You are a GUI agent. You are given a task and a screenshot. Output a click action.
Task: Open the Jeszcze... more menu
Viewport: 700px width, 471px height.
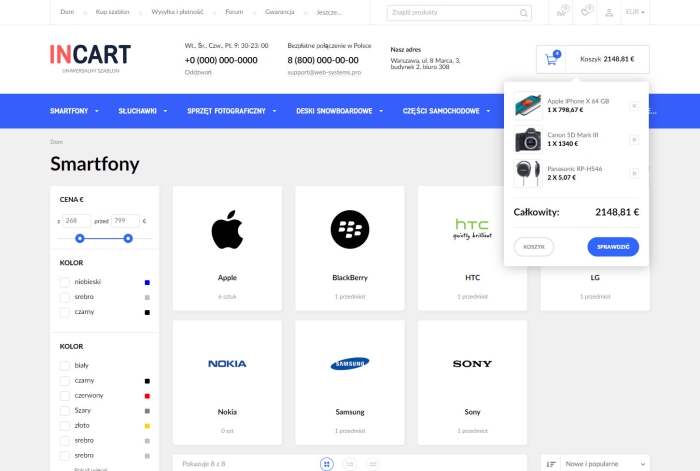coord(329,13)
